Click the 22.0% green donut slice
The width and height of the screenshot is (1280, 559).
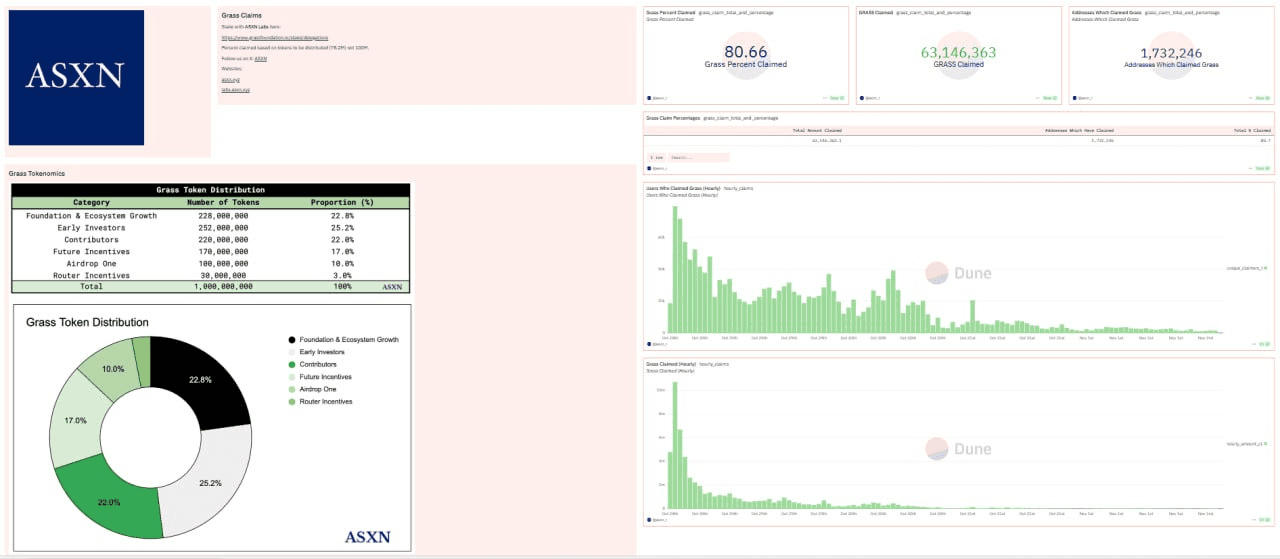[108, 500]
